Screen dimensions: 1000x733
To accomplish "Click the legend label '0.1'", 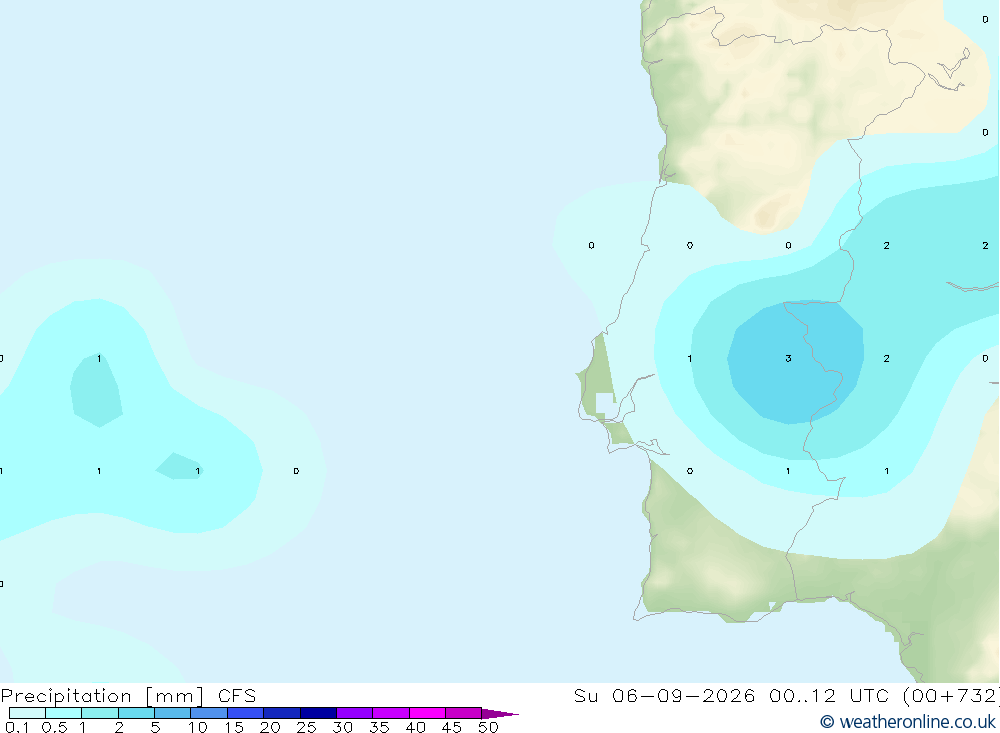I will [x=17, y=727].
